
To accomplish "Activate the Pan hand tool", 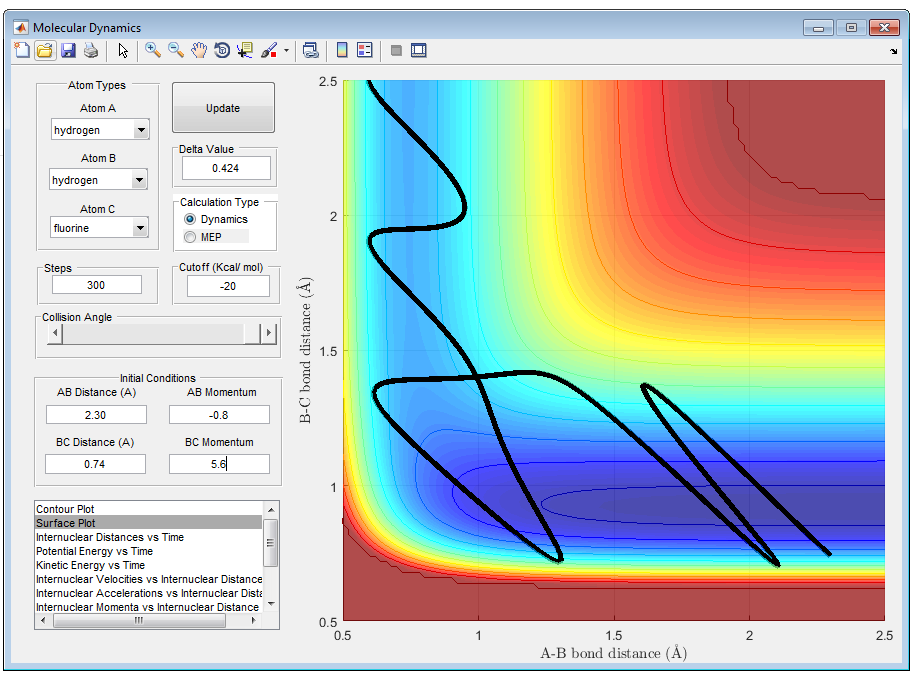I will tap(199, 50).
